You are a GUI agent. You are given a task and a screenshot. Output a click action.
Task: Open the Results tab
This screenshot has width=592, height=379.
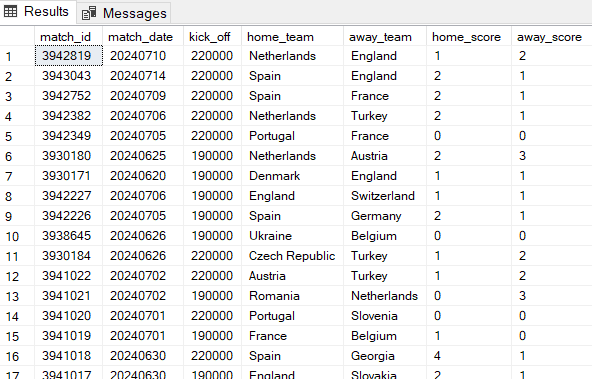37,12
